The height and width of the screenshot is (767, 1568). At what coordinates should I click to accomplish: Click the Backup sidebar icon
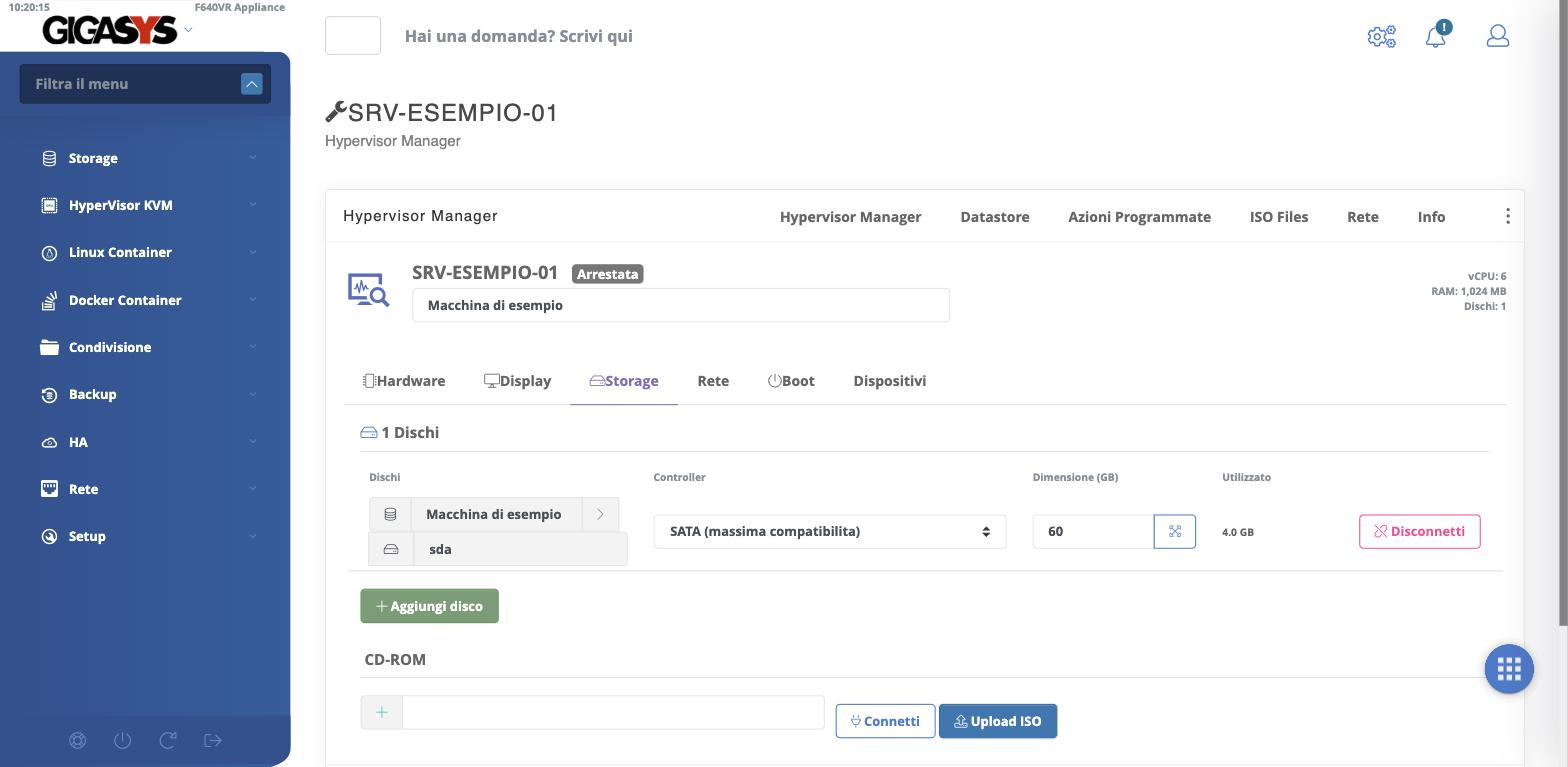(49, 395)
